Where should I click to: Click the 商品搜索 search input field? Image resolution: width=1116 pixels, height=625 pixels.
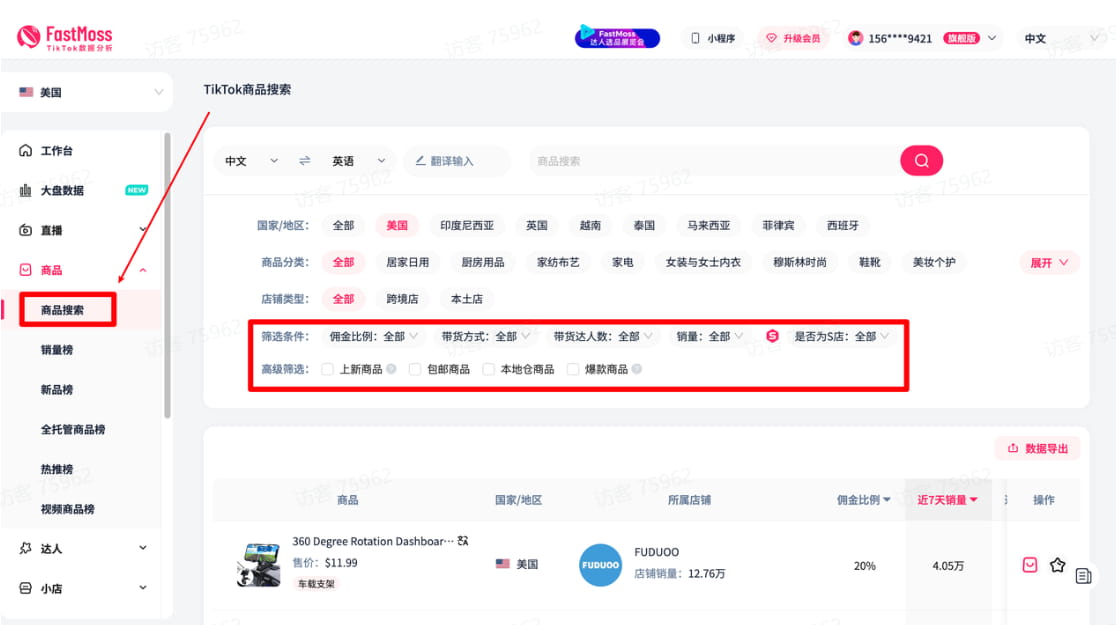coord(710,161)
